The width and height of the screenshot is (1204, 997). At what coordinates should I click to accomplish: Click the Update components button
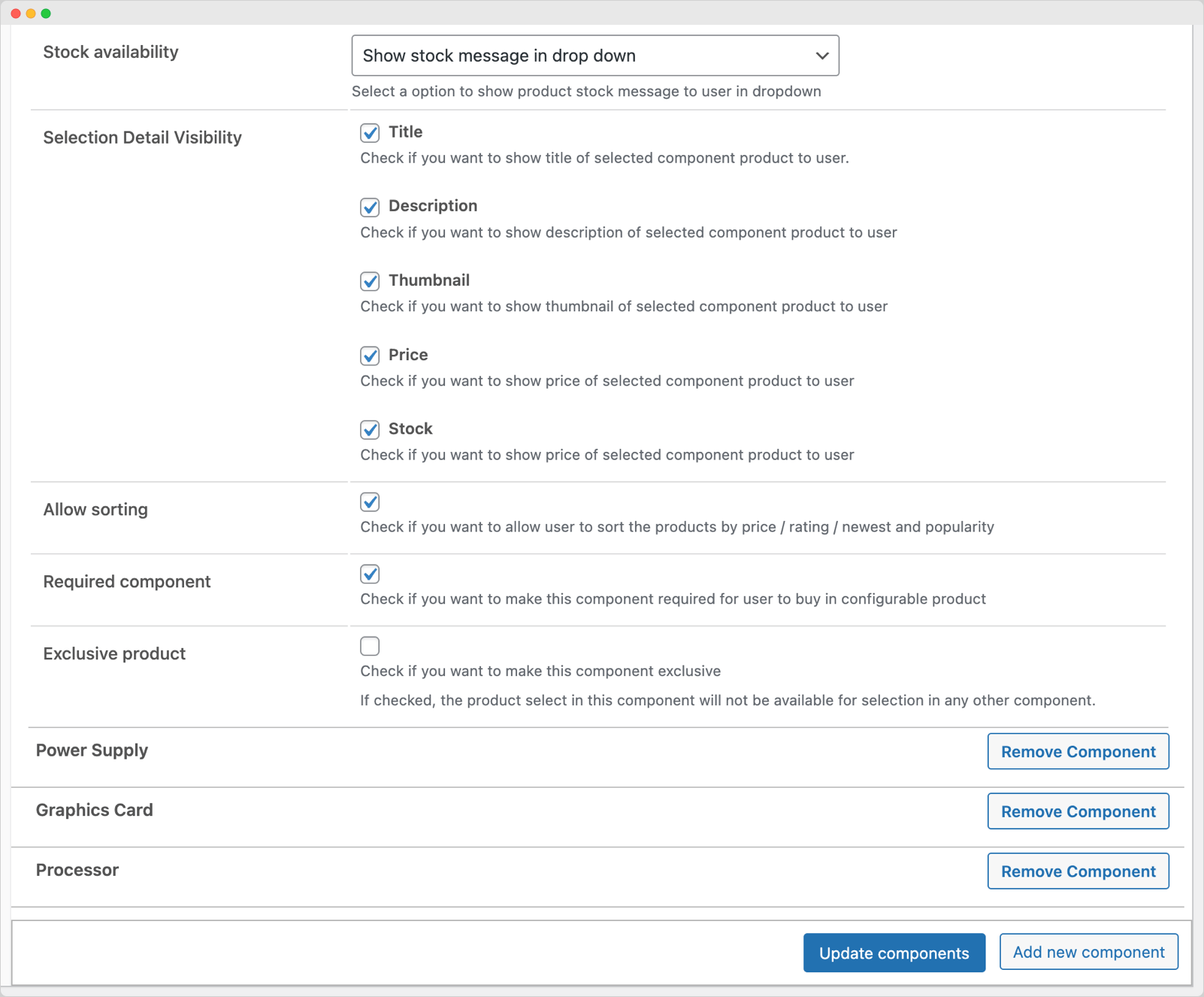894,953
